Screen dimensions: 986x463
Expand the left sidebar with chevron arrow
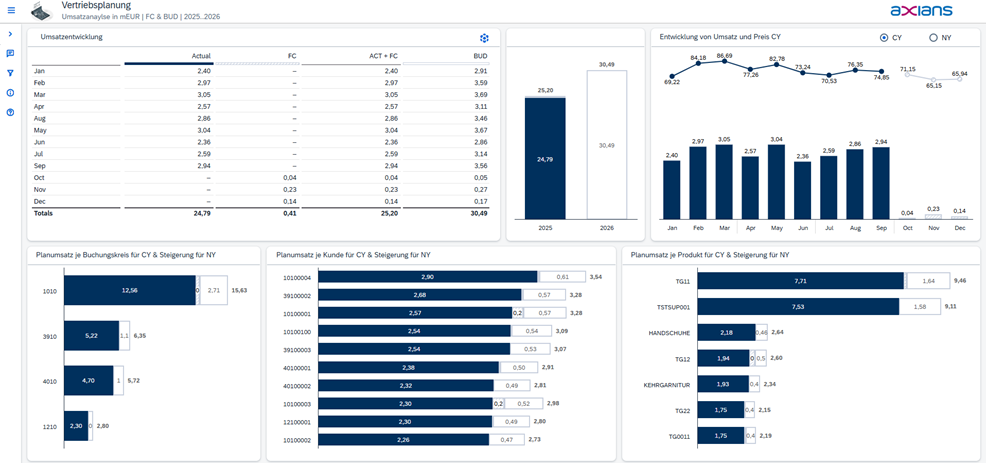(x=10, y=34)
